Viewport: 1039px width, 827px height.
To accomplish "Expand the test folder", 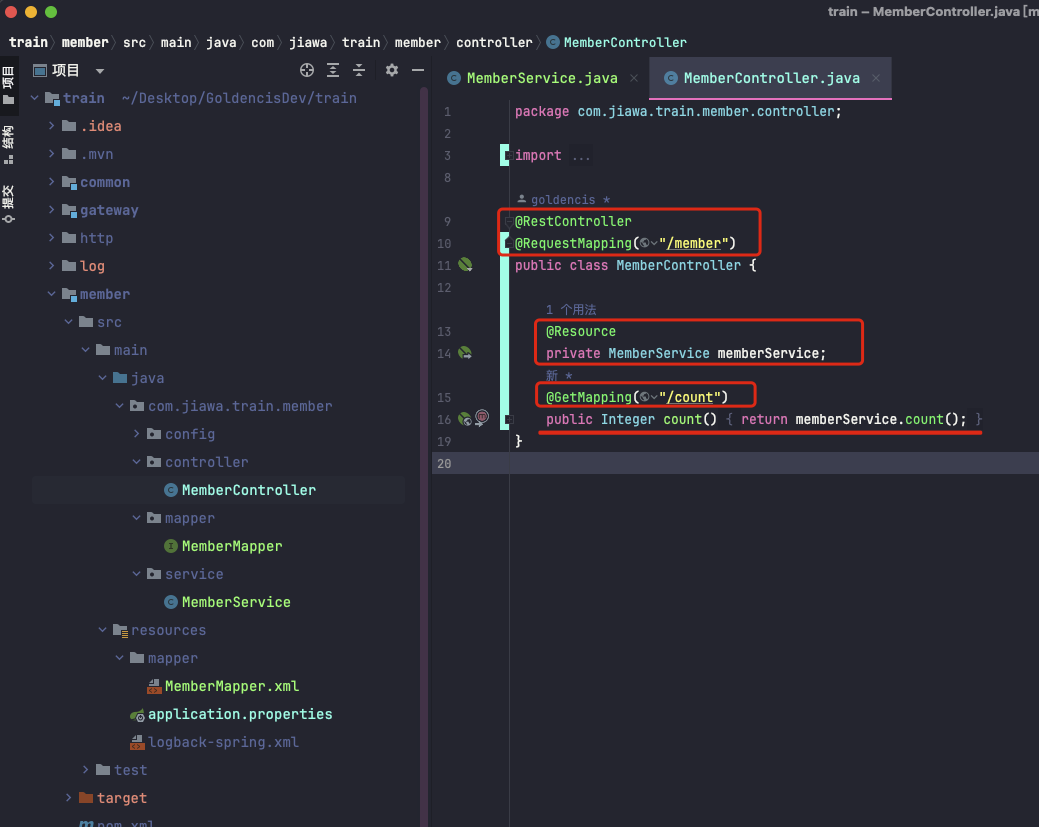I will pyautogui.click(x=85, y=770).
